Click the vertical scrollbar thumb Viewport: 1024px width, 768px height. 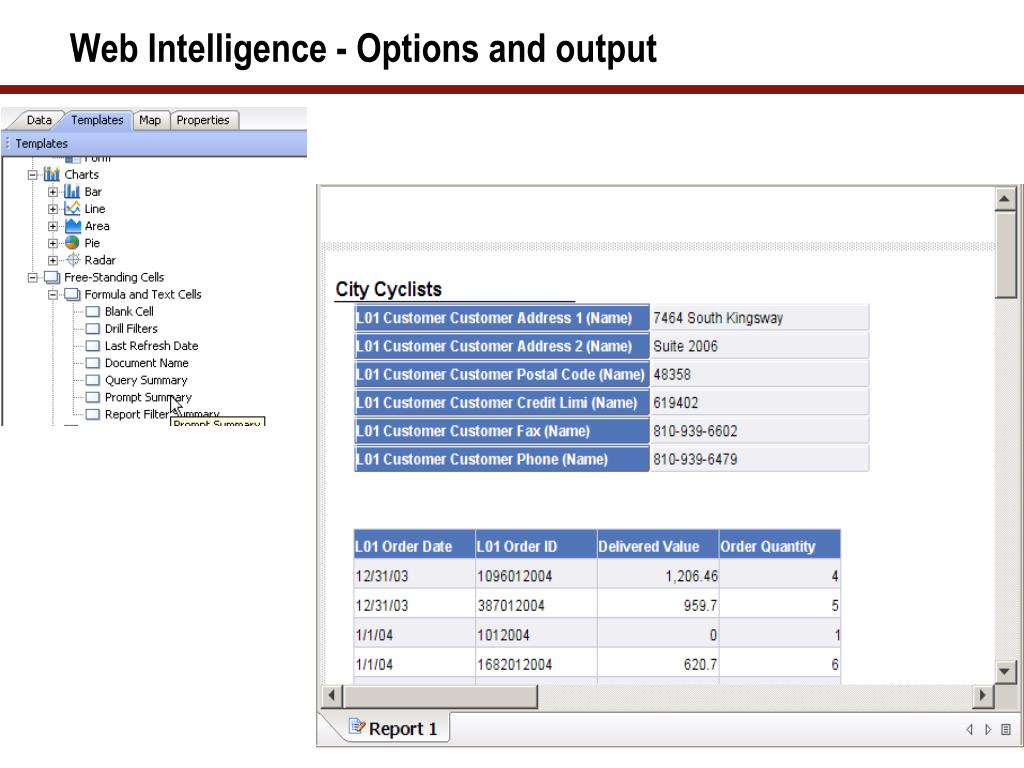tap(1004, 255)
